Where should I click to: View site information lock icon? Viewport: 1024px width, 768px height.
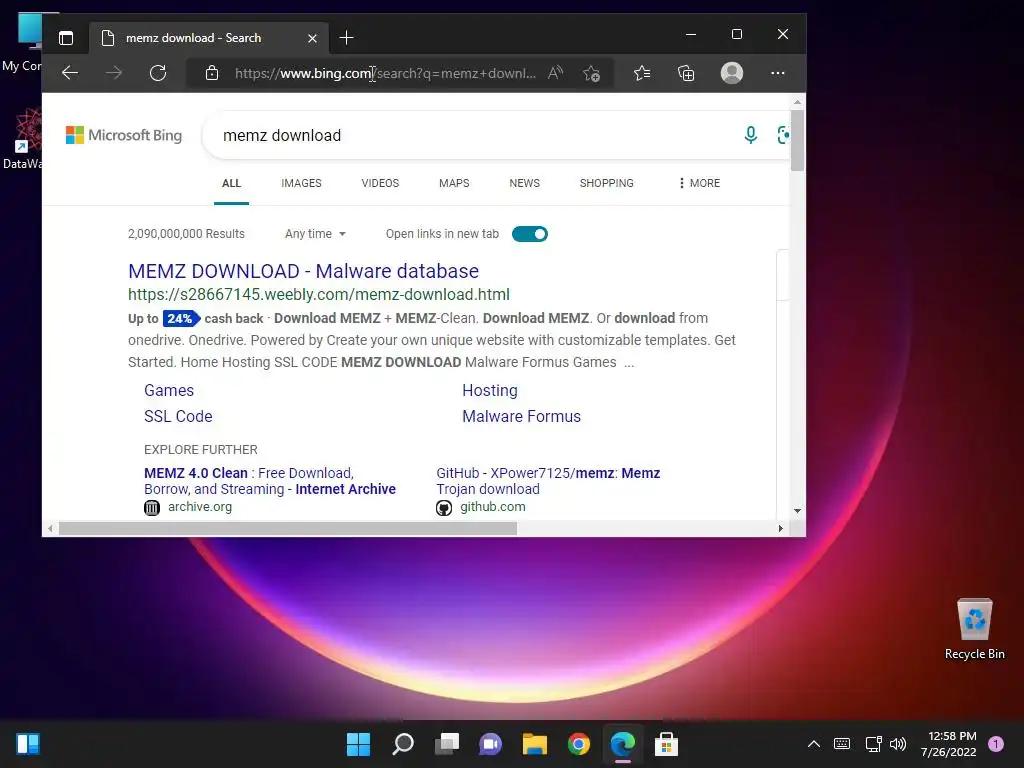pyautogui.click(x=212, y=73)
